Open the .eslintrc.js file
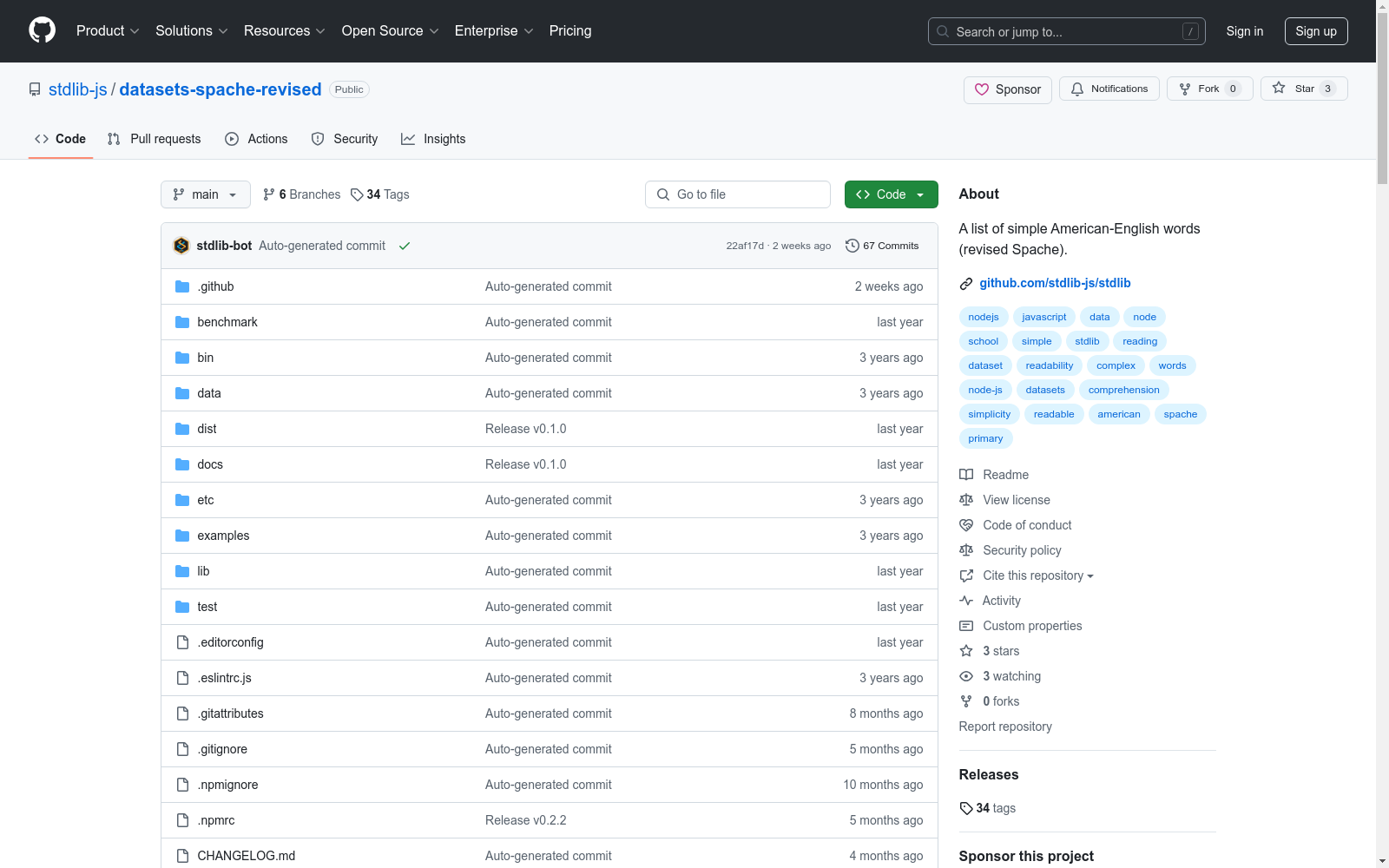 coord(224,678)
